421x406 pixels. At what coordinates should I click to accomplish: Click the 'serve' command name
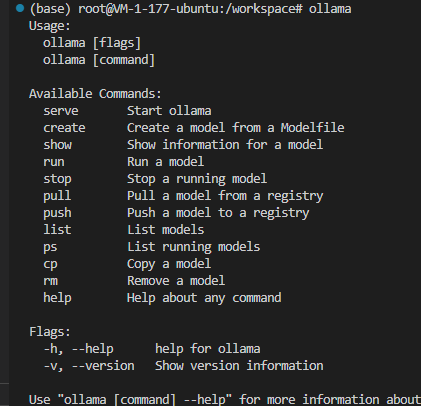tap(61, 111)
